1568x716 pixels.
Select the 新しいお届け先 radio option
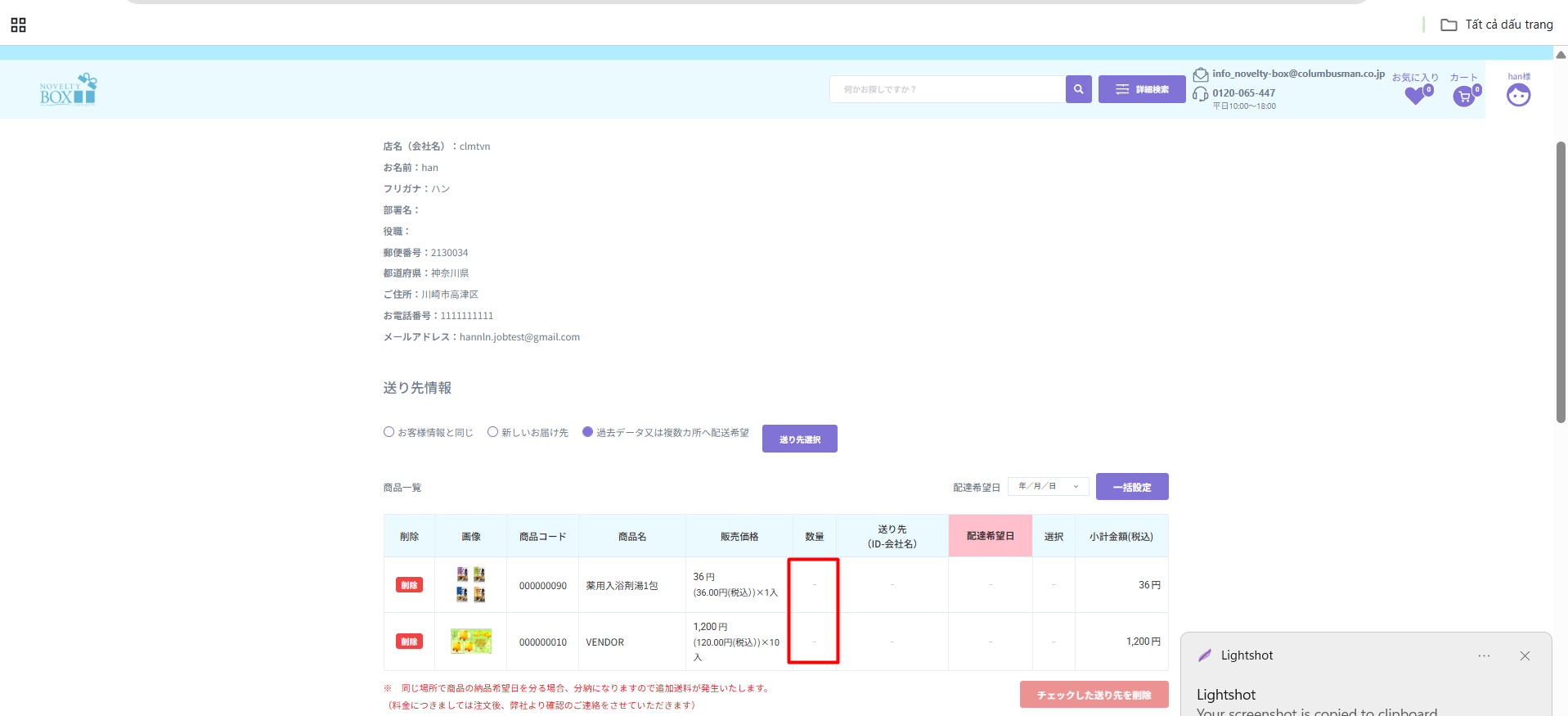click(x=492, y=432)
